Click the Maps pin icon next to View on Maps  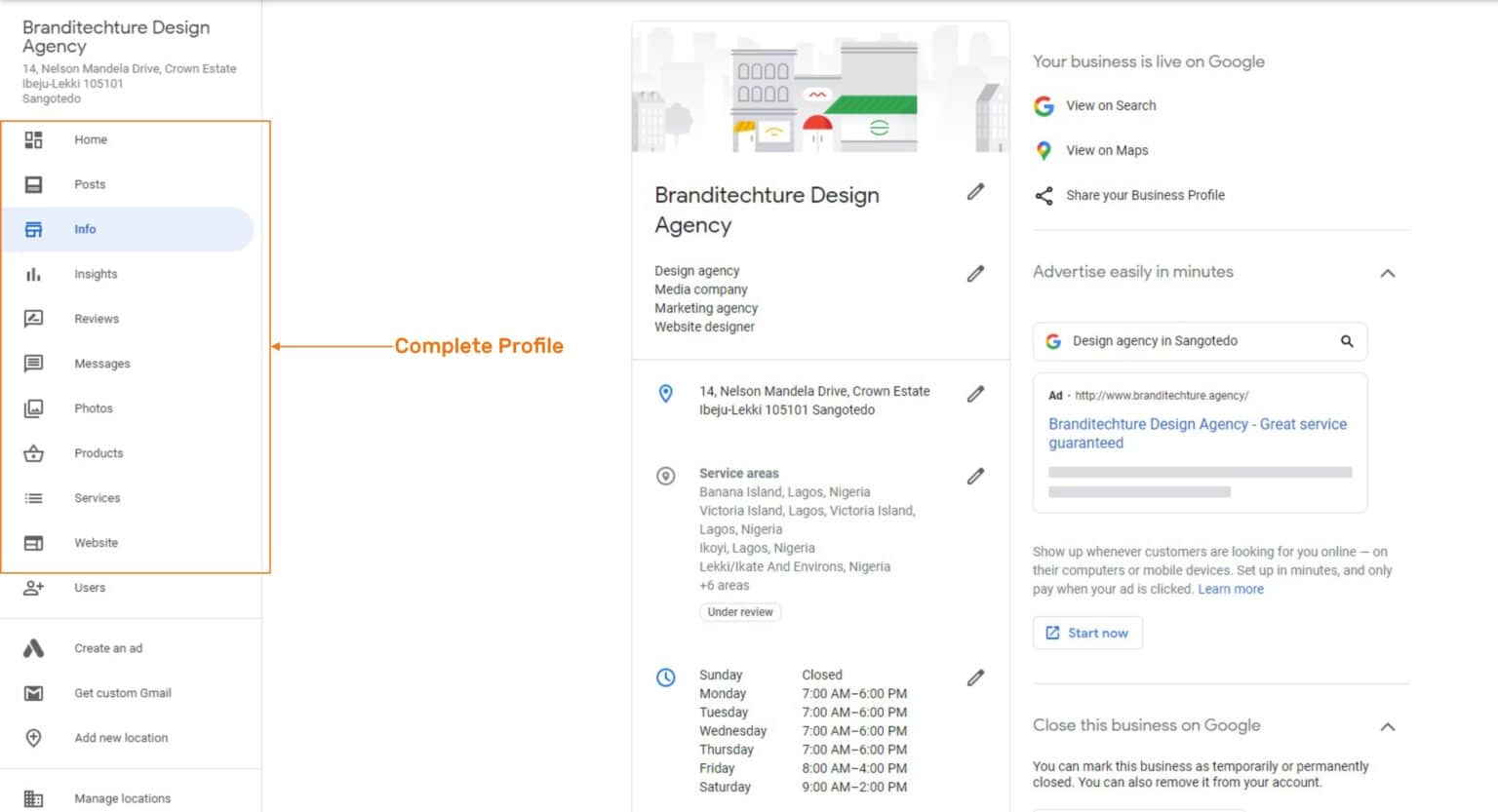(x=1044, y=150)
